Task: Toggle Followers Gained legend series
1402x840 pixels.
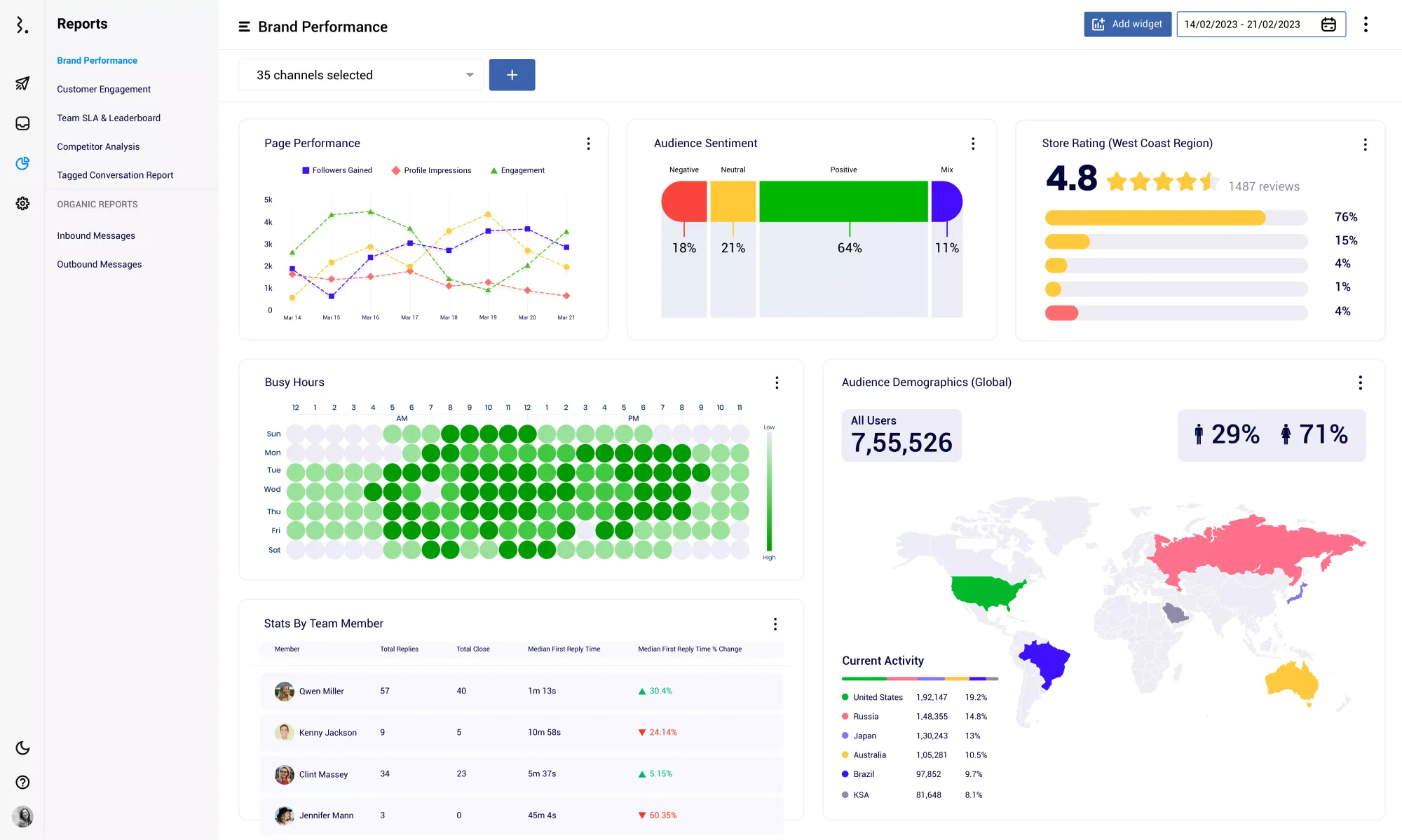Action: point(336,170)
